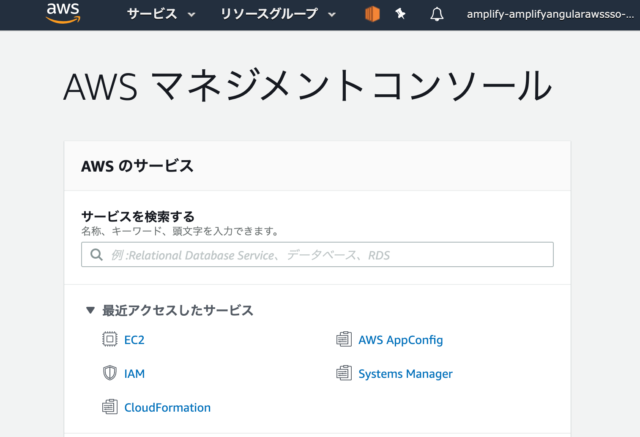Open the IAM link

(134, 374)
